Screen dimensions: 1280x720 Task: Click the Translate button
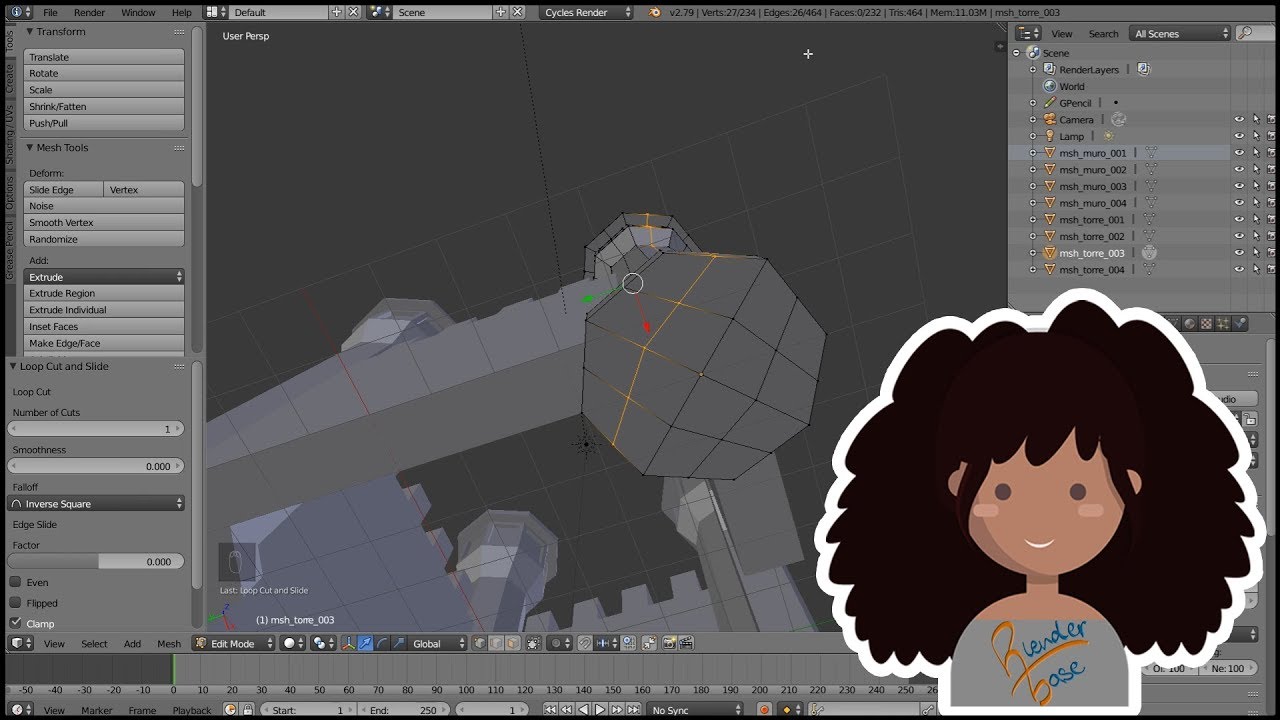click(x=104, y=57)
